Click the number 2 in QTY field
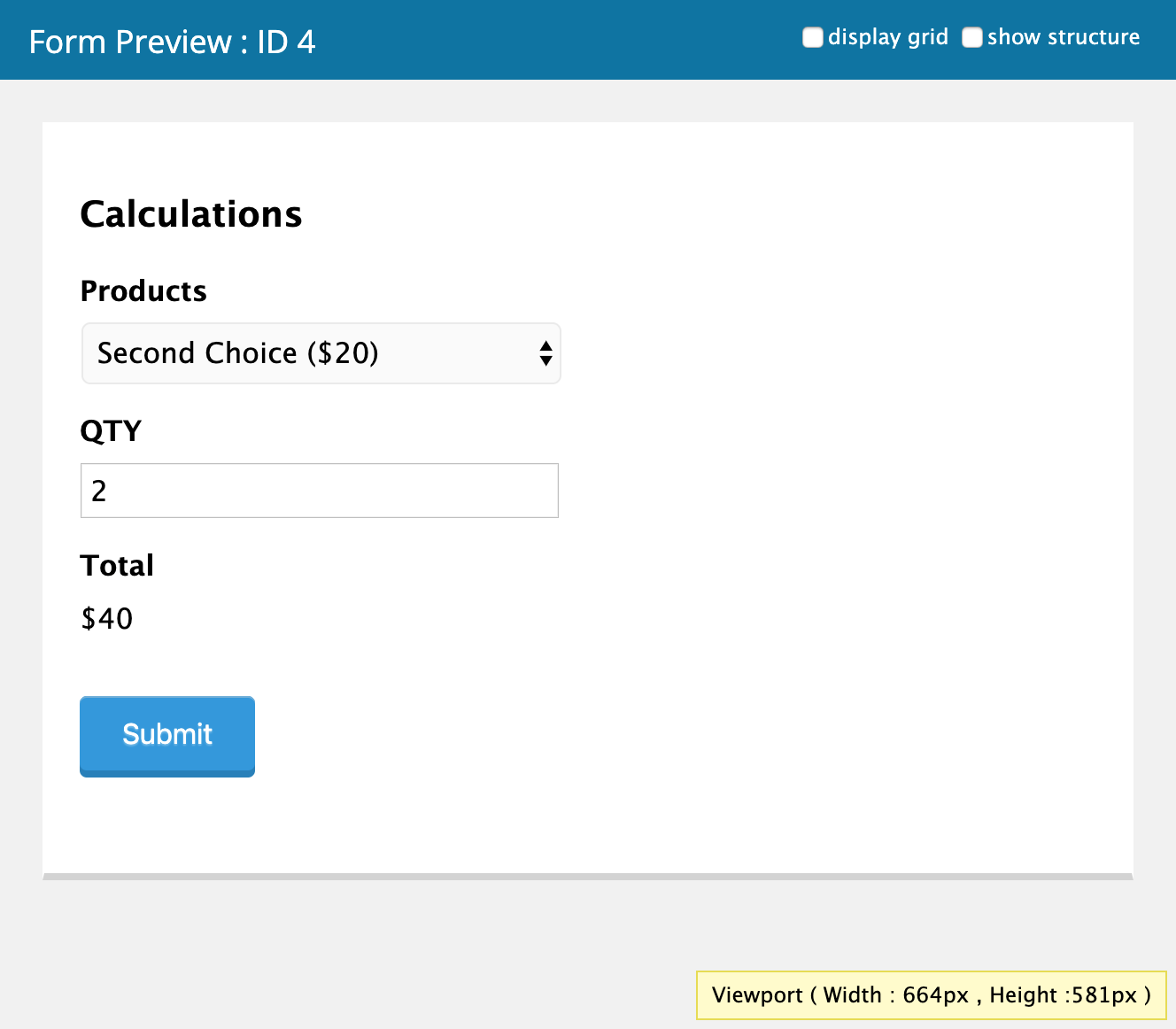Screen dimensions: 1176x1029 (x=99, y=491)
